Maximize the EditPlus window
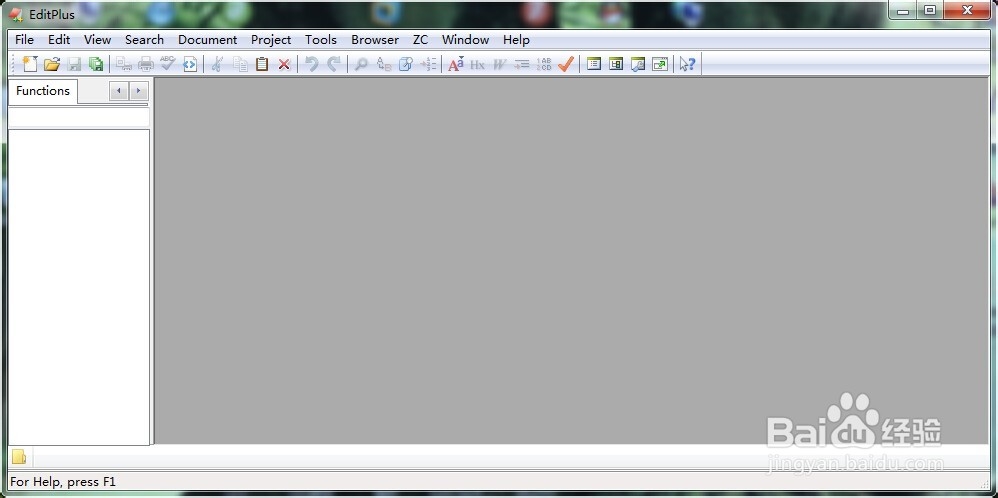The width and height of the screenshot is (998, 498). tap(930, 11)
